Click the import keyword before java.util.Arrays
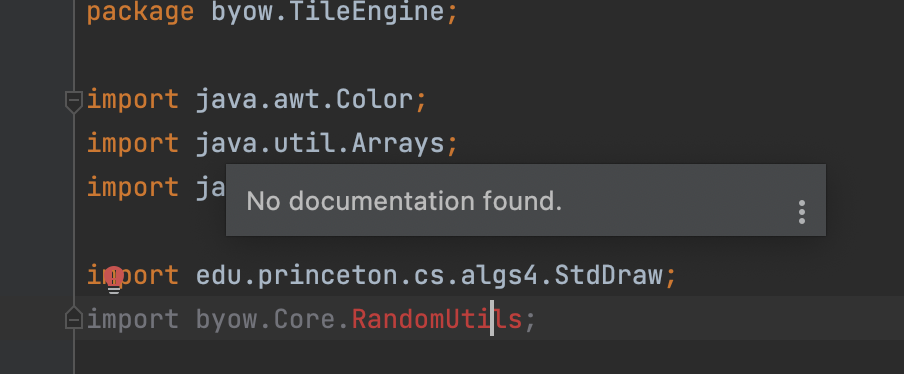Image resolution: width=904 pixels, height=374 pixels. coord(133,145)
